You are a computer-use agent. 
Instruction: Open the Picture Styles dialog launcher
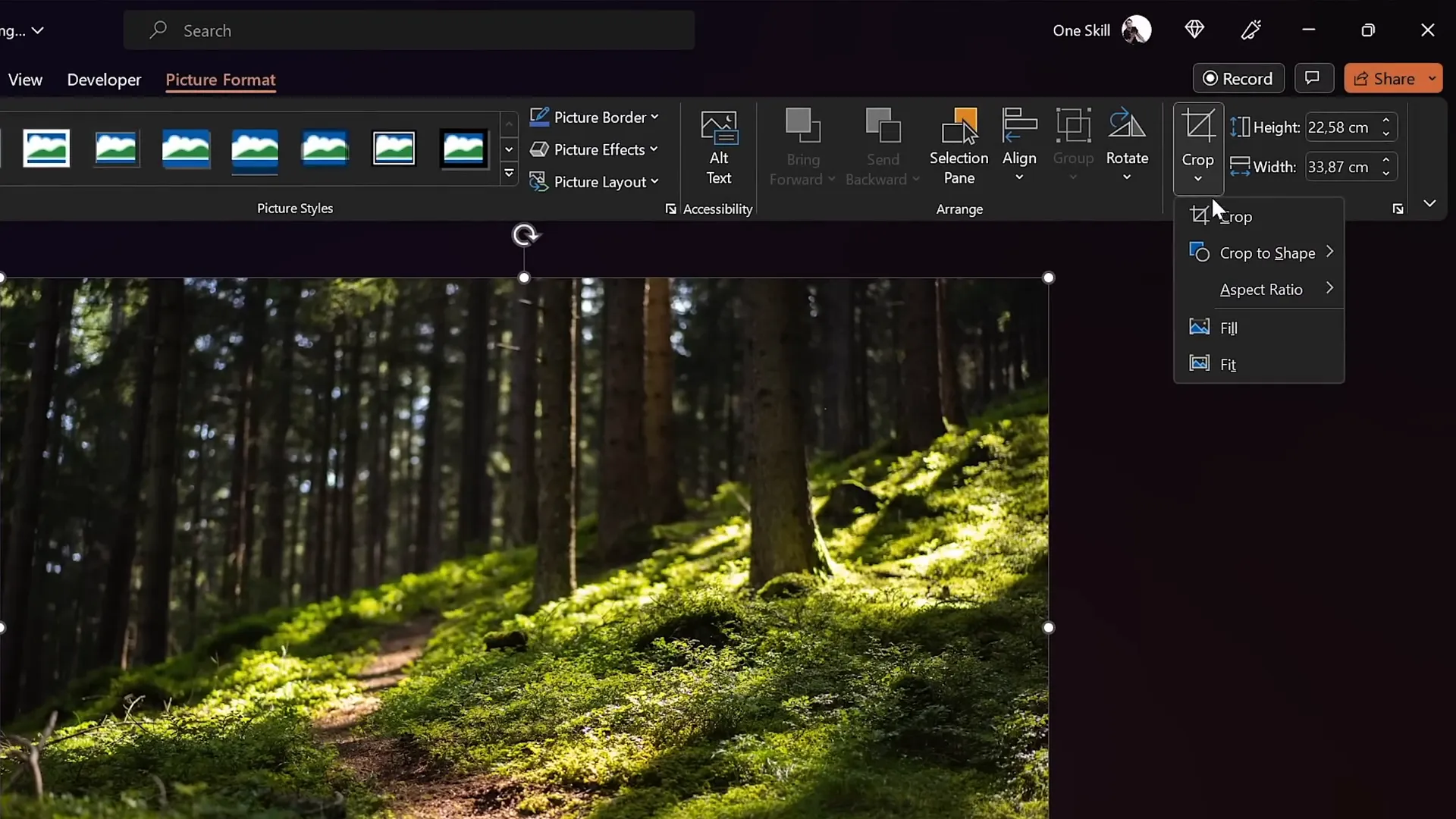pos(670,209)
